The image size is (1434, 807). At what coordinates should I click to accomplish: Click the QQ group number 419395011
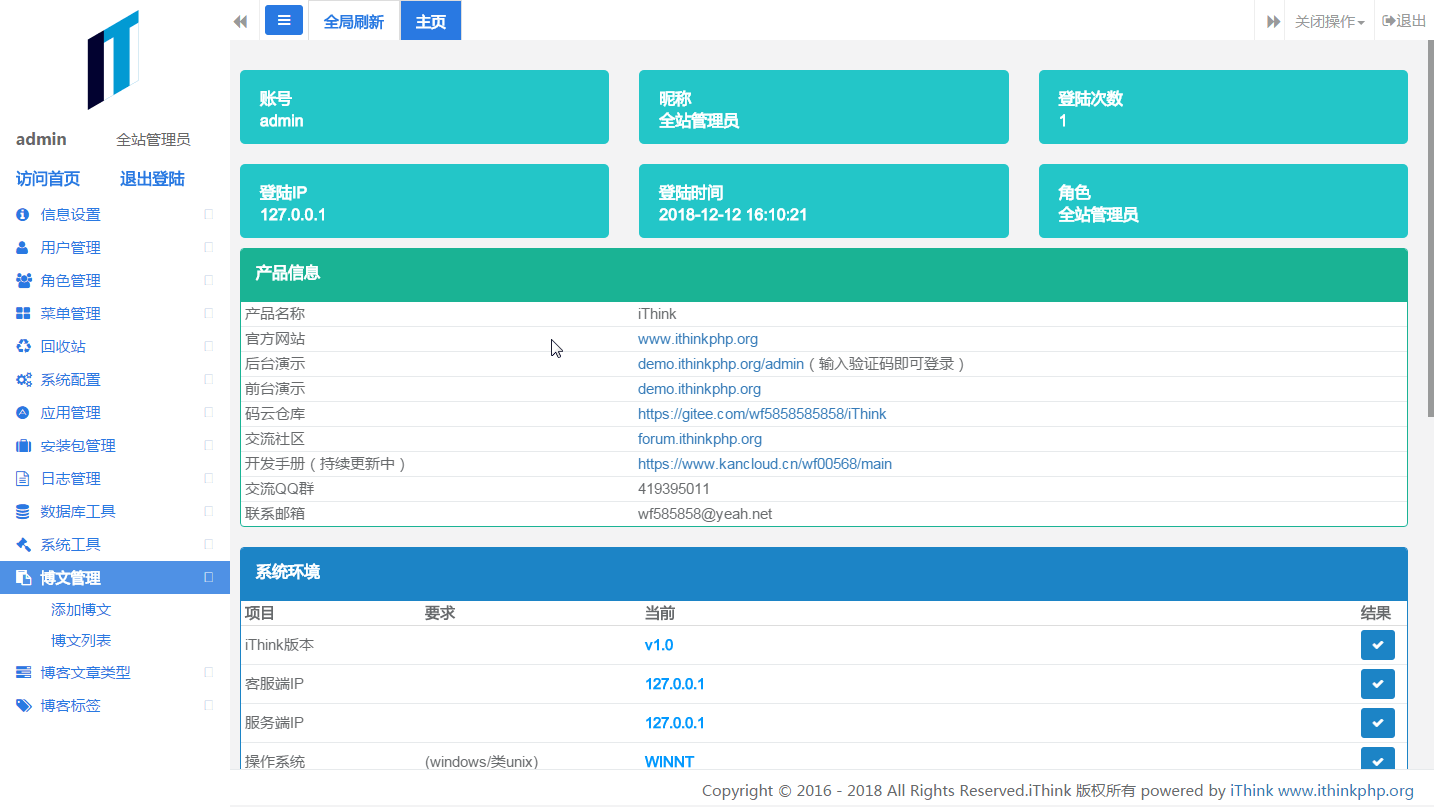click(674, 489)
